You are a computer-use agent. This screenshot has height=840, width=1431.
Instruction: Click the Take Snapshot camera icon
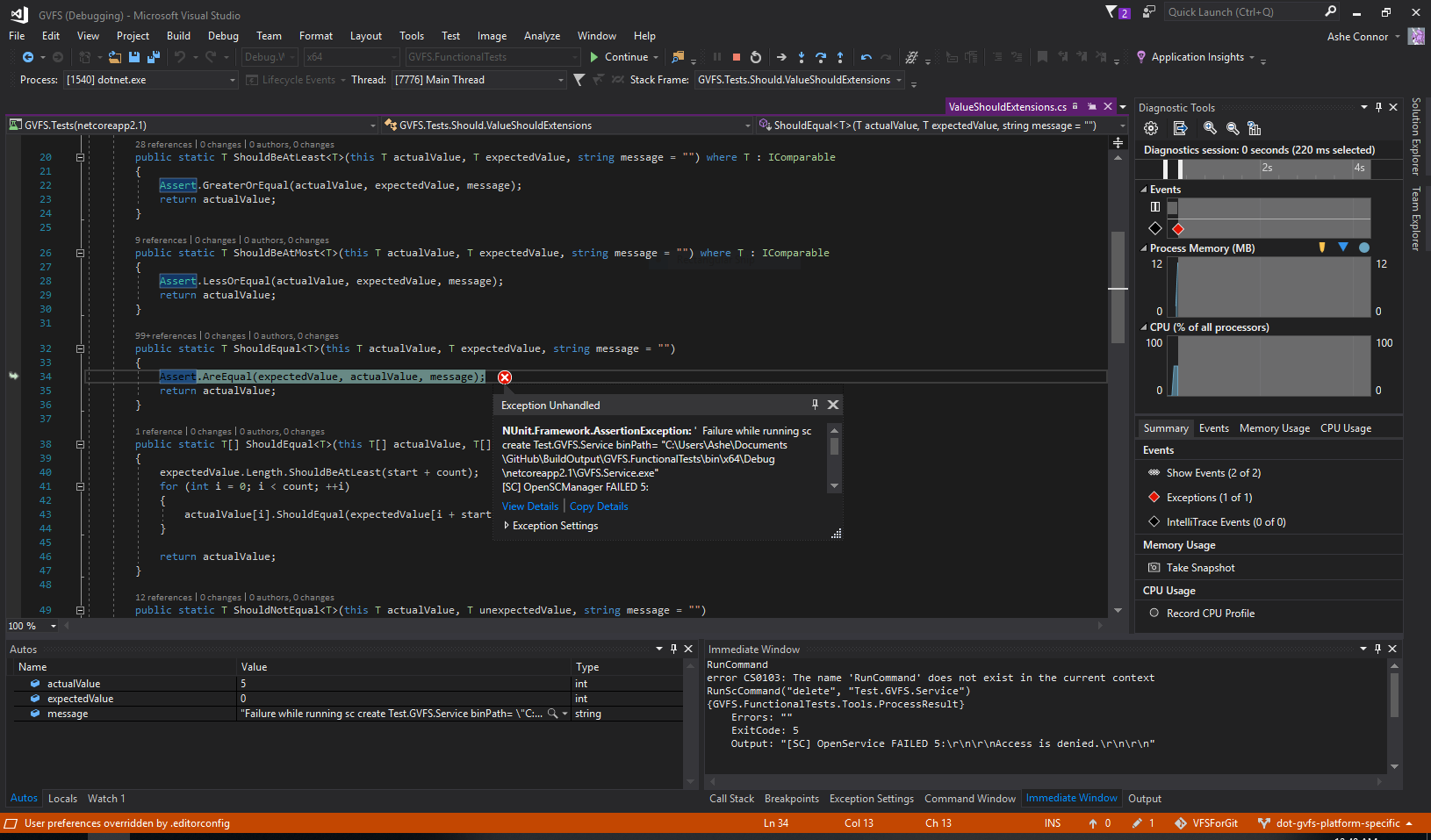(x=1154, y=568)
